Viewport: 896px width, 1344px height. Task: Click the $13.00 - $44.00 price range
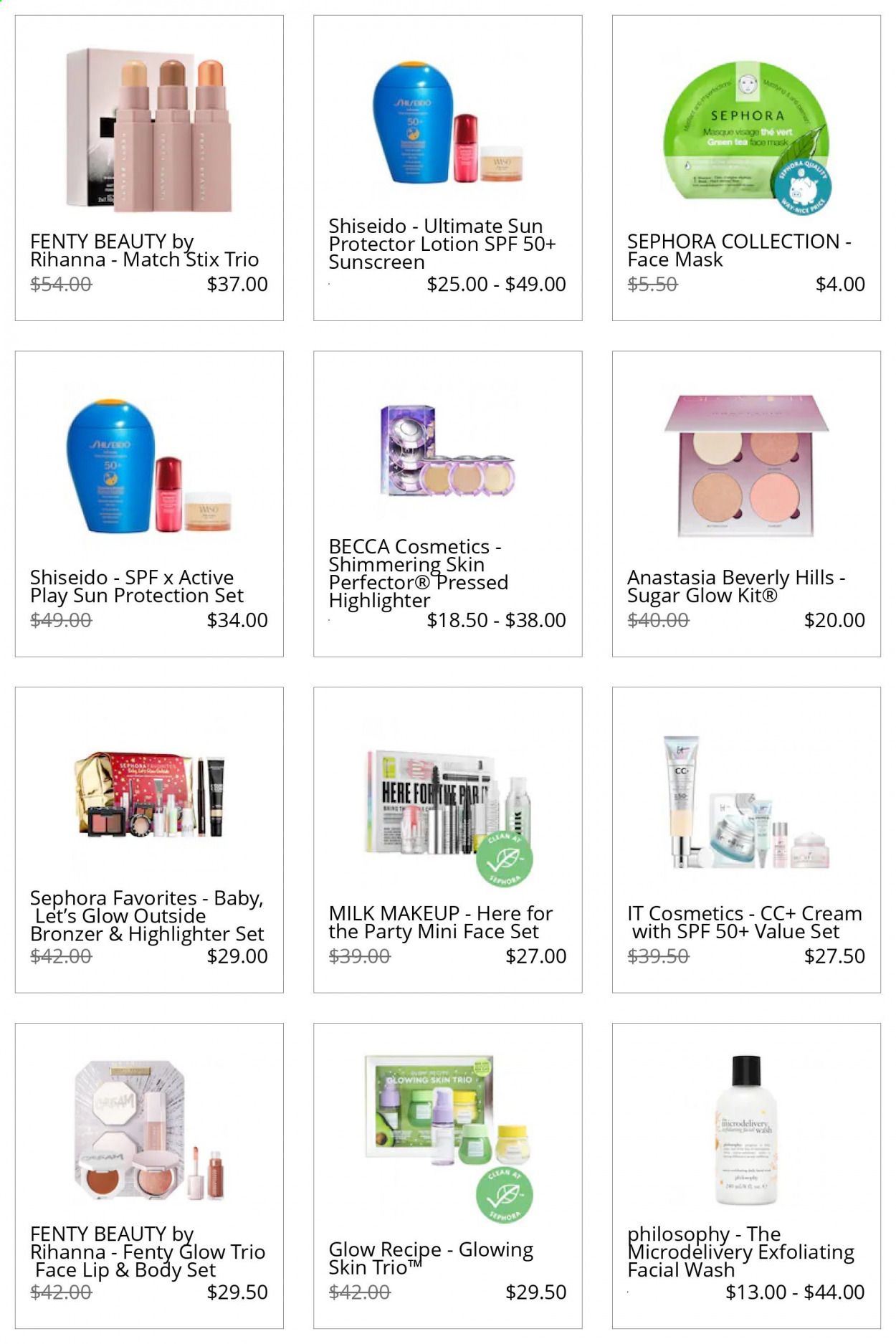(x=795, y=1292)
